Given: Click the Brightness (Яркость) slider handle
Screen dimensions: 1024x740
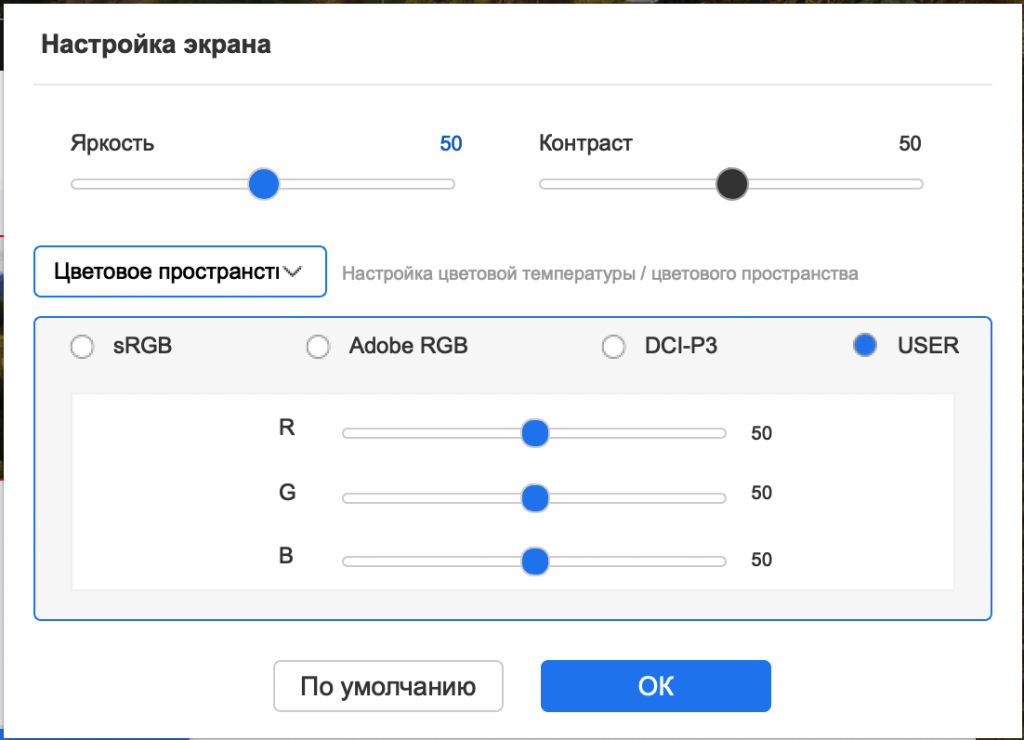Looking at the screenshot, I should pyautogui.click(x=263, y=184).
